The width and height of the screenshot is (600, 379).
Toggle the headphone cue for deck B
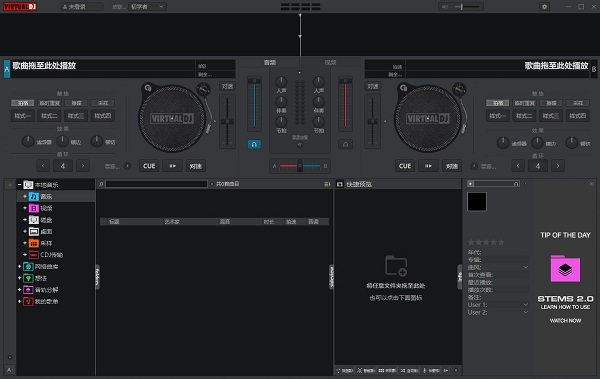tap(345, 144)
